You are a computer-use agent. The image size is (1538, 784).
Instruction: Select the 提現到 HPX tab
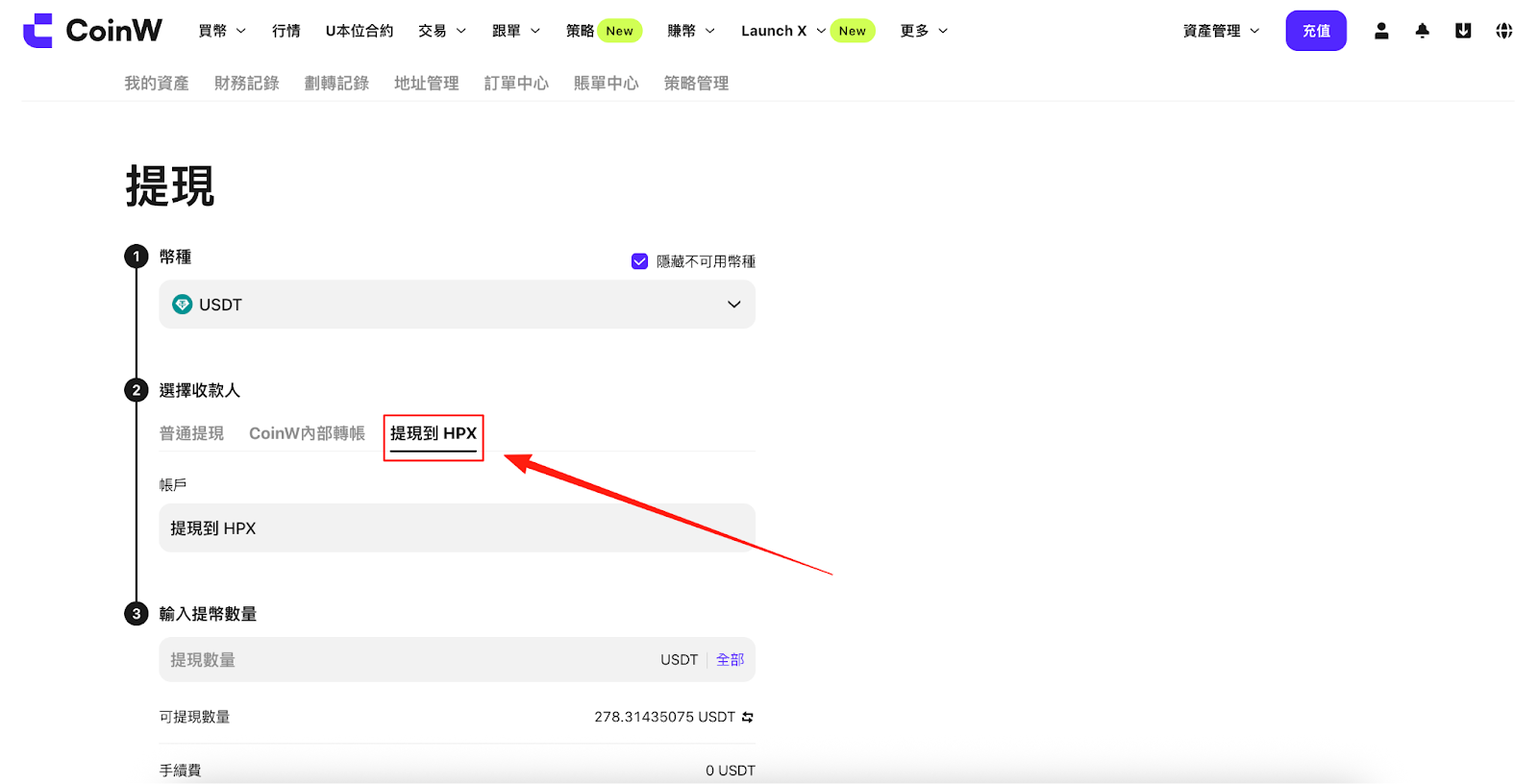(434, 433)
